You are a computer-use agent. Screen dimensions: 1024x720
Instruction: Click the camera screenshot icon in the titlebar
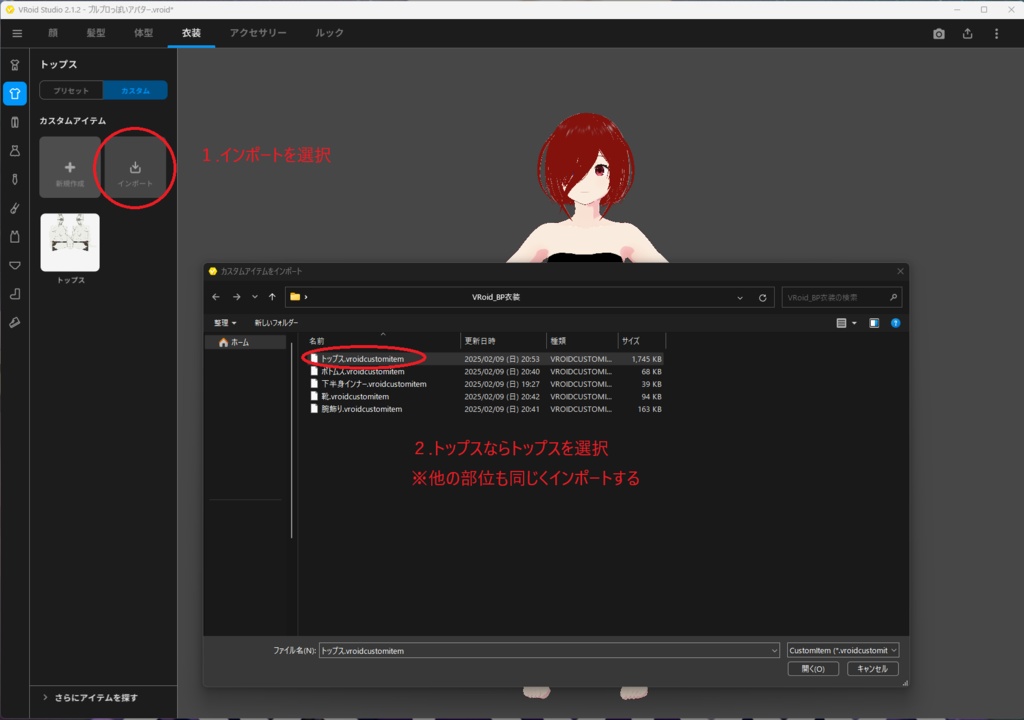coord(938,33)
